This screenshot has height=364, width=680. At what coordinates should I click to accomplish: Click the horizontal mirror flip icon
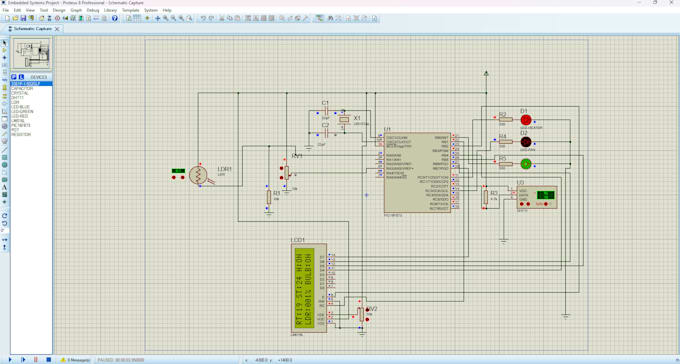pos(4,239)
